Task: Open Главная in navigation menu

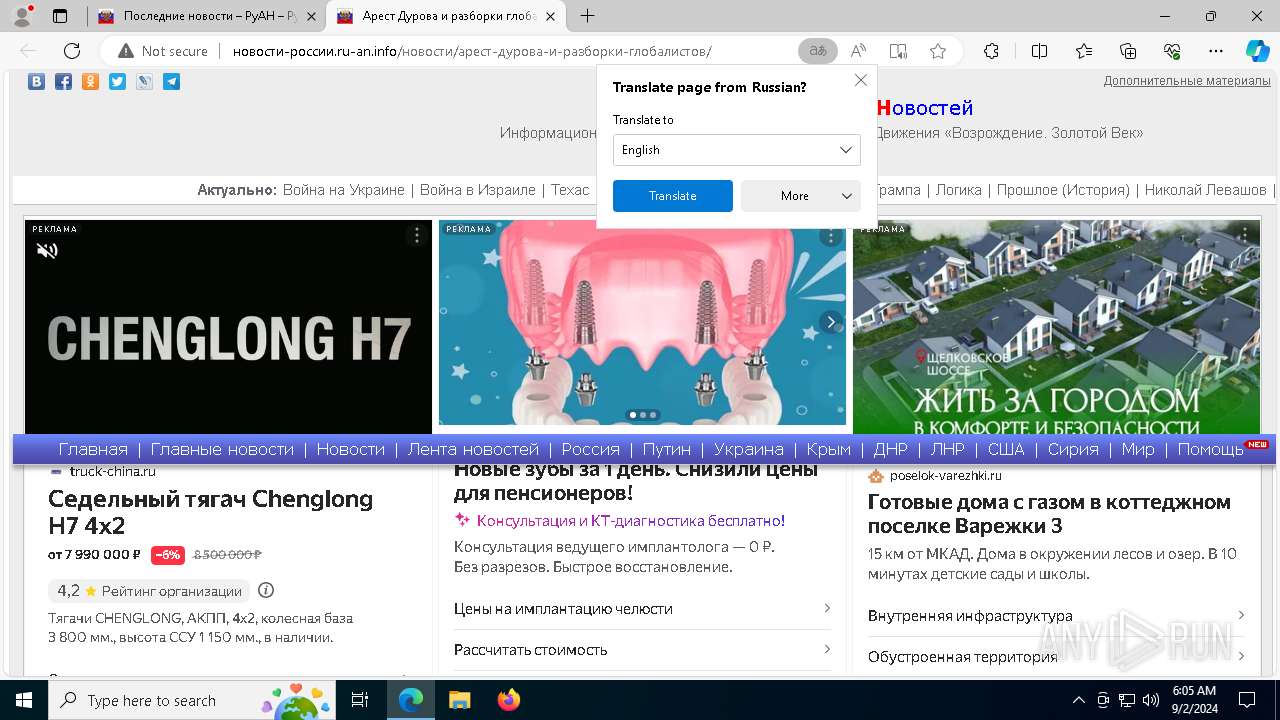Action: tap(93, 449)
